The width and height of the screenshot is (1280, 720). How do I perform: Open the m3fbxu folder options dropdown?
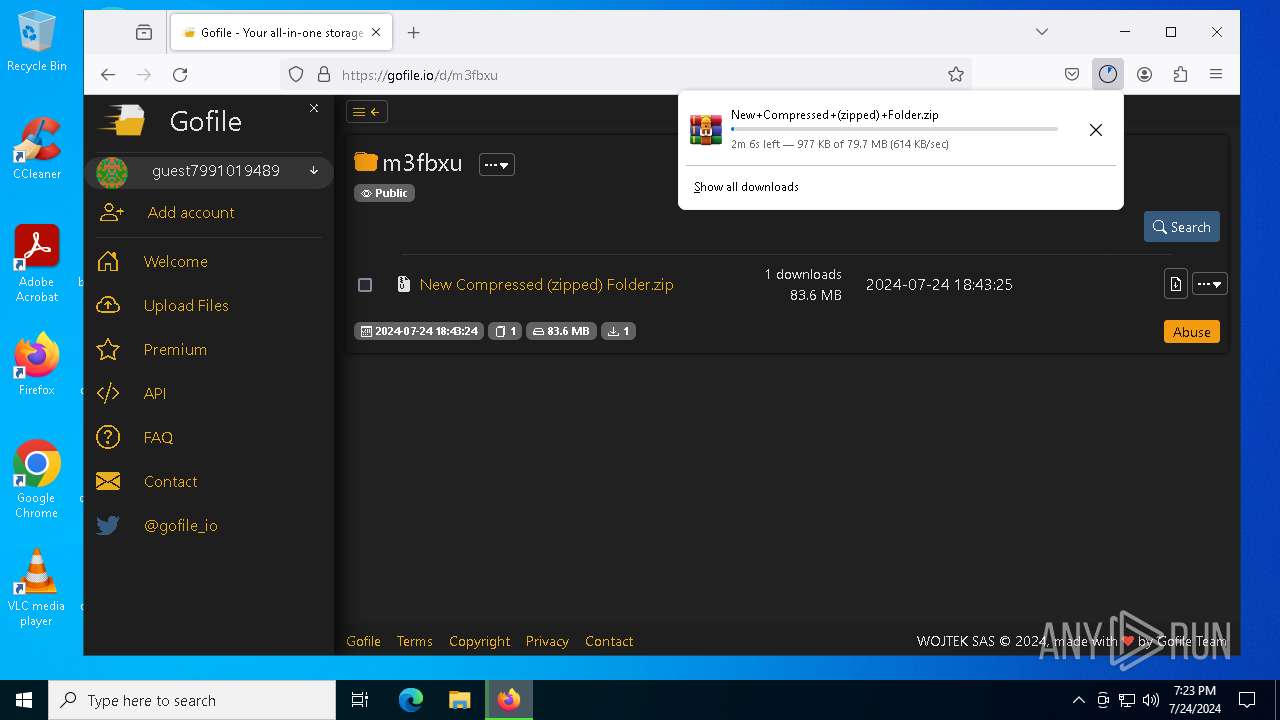tap(497, 164)
